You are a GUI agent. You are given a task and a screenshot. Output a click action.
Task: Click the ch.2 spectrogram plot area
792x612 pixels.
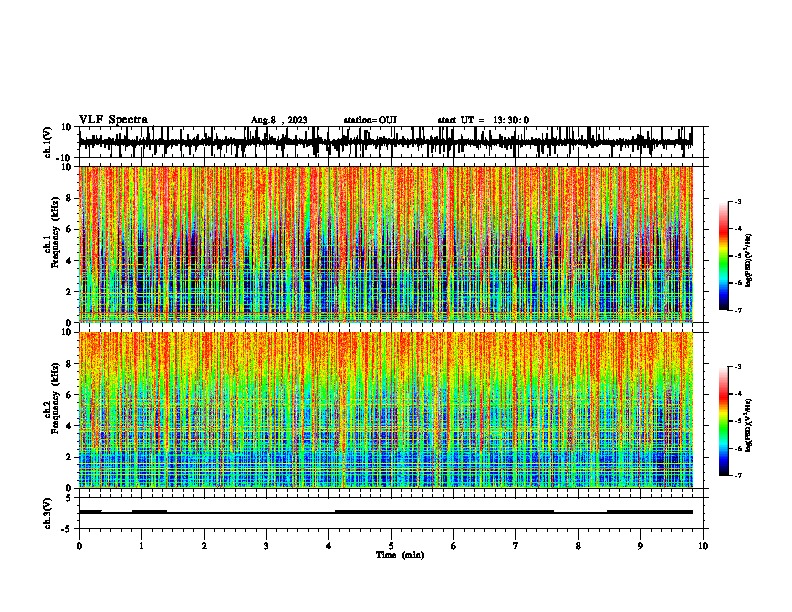point(386,410)
